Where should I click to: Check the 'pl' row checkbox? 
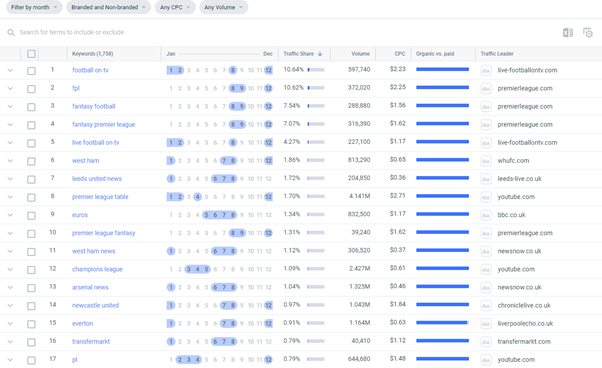pyautogui.click(x=31, y=360)
